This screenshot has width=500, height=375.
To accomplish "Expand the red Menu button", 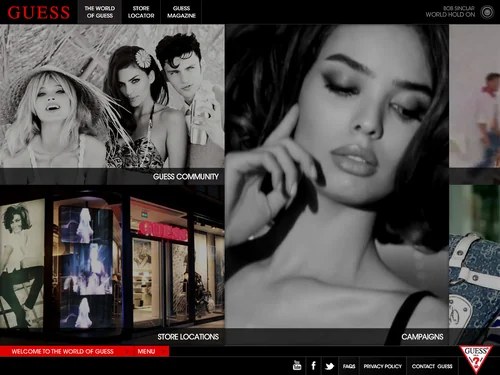I will [150, 351].
